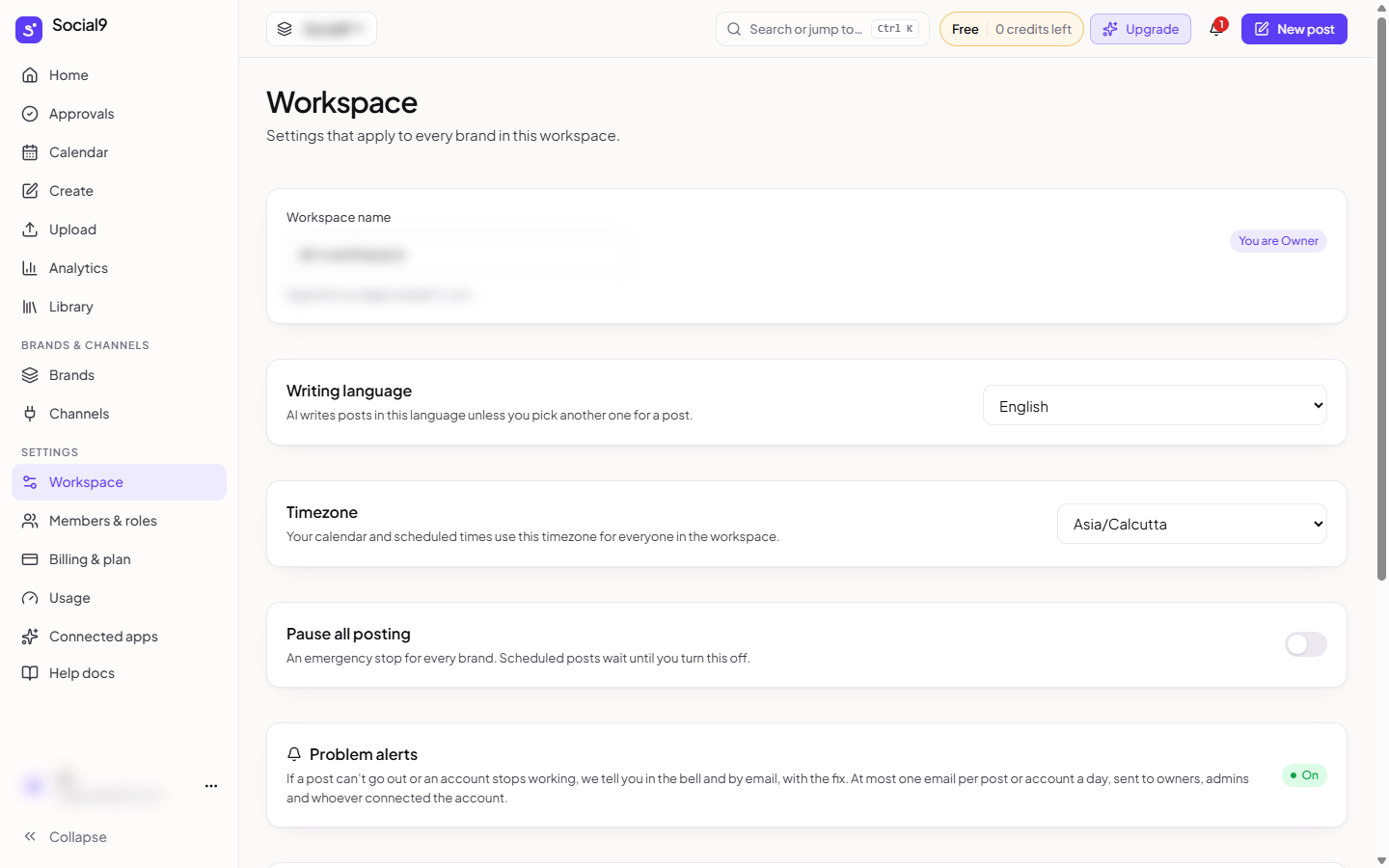Viewport: 1389px width, 868px height.
Task: Click the Brands layers icon in sidebar
Action: pos(30,375)
